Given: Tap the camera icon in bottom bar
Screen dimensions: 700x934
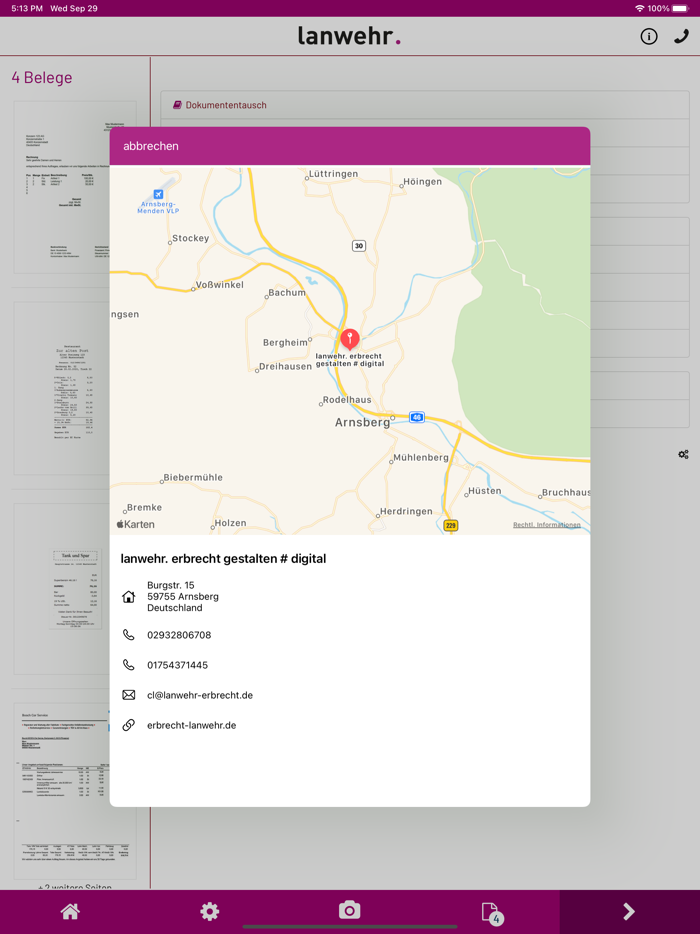Looking at the screenshot, I should 350,911.
